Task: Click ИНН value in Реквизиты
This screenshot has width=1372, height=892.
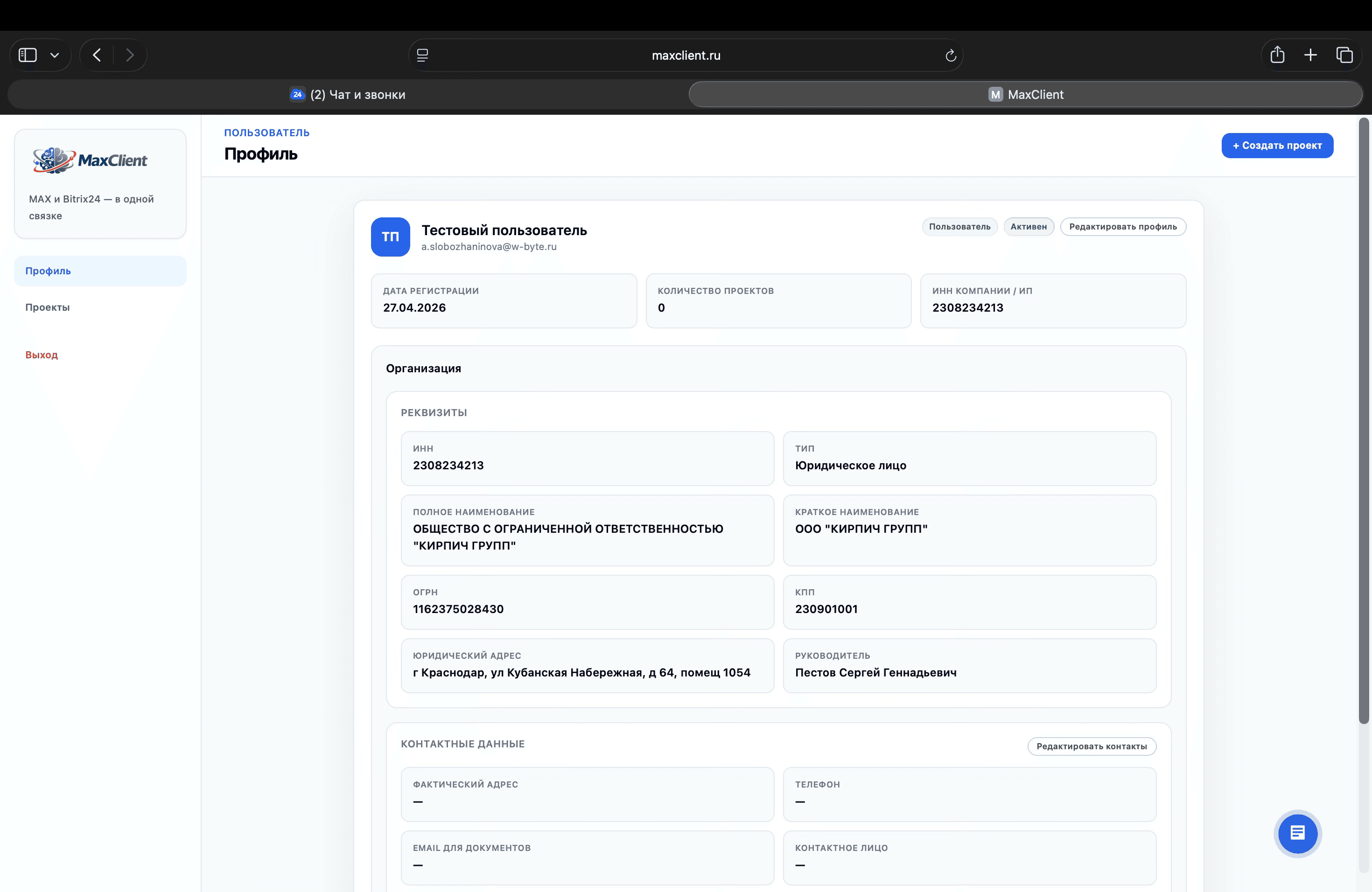Action: coord(448,466)
